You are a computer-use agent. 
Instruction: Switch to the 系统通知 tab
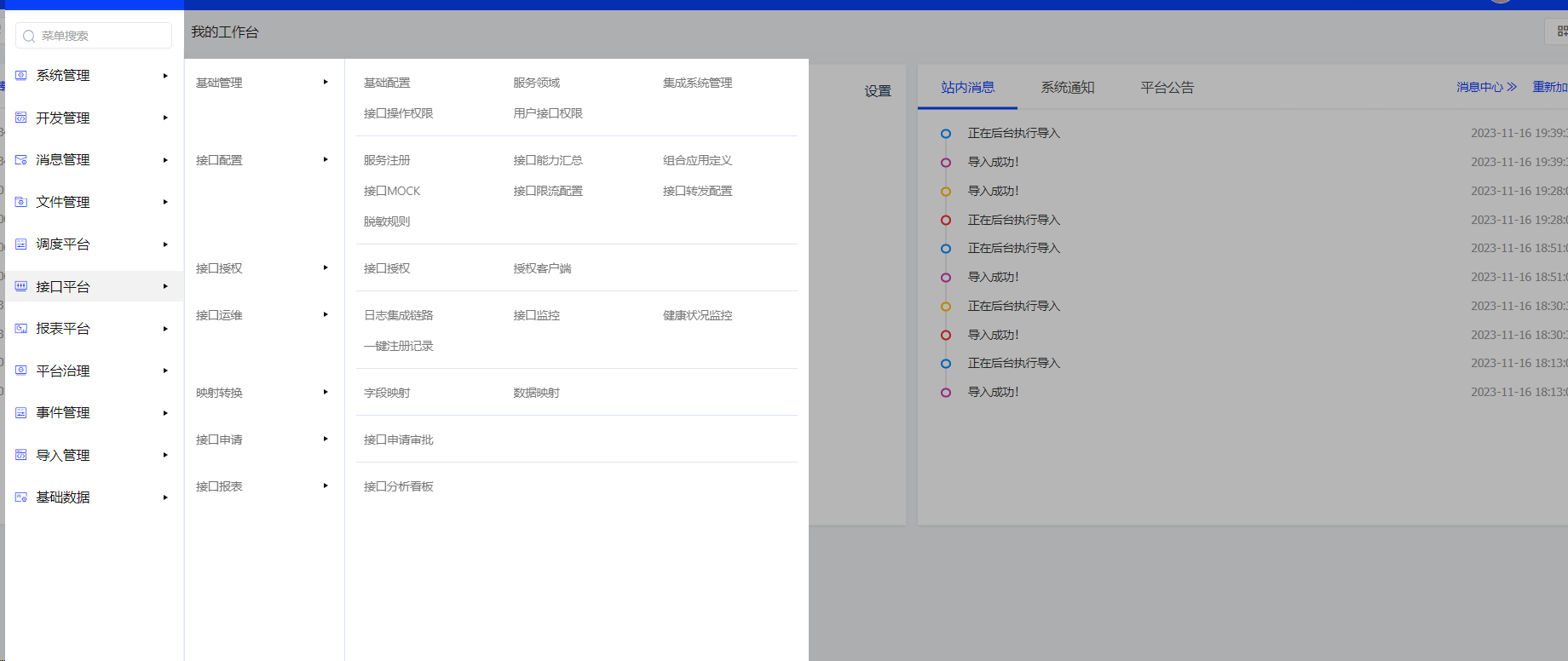pyautogui.click(x=1067, y=87)
